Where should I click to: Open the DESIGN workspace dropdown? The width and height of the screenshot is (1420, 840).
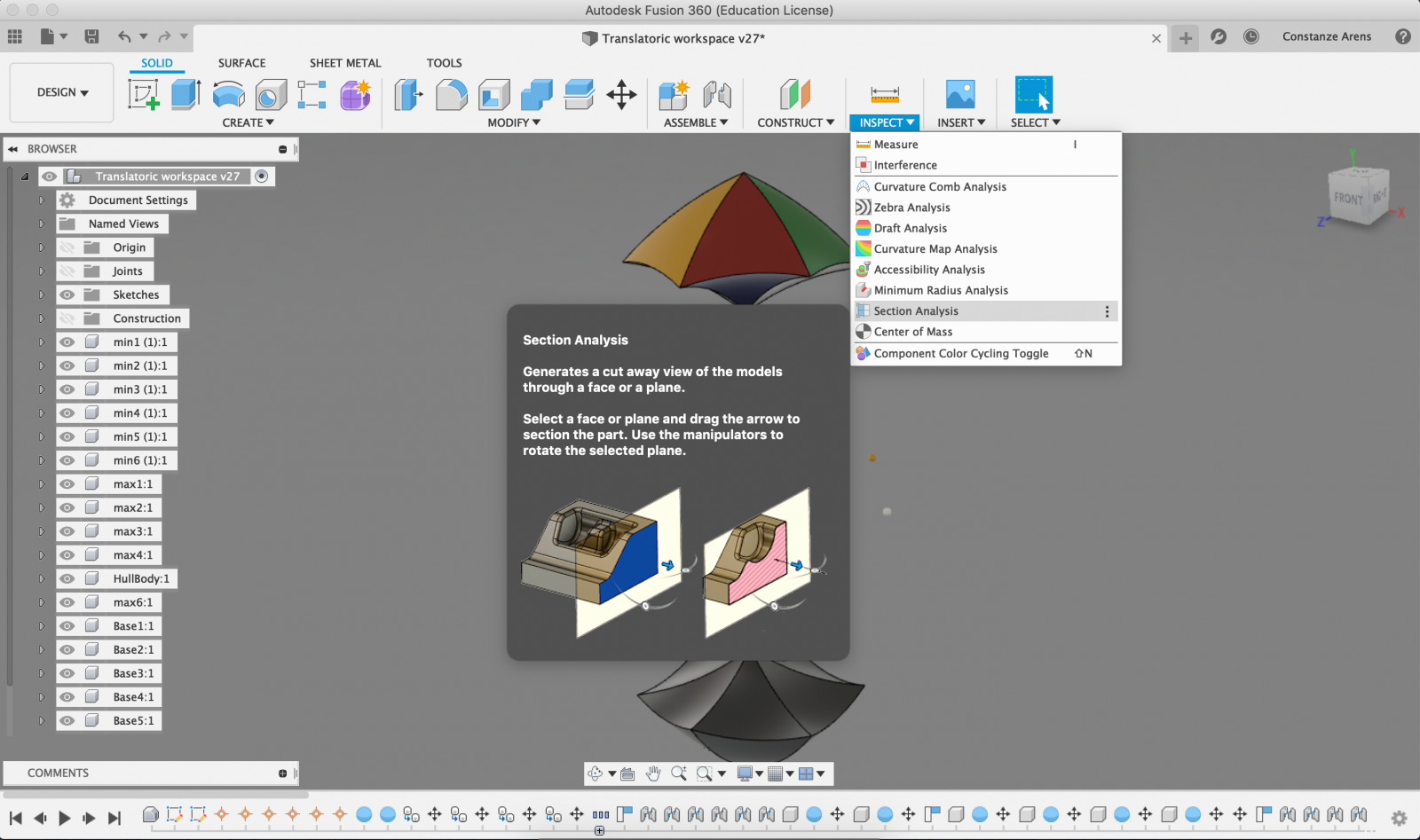[x=62, y=92]
